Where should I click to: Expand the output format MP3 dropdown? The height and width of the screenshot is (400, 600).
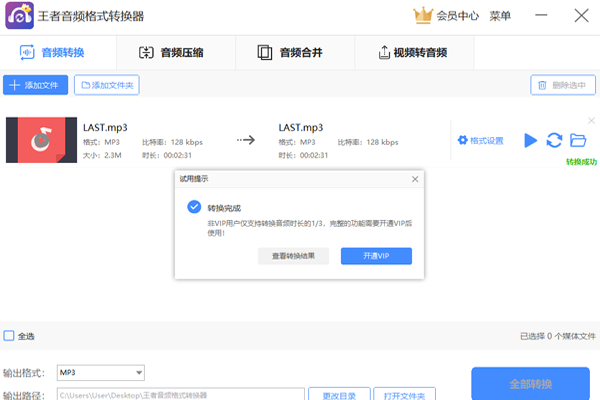139,373
